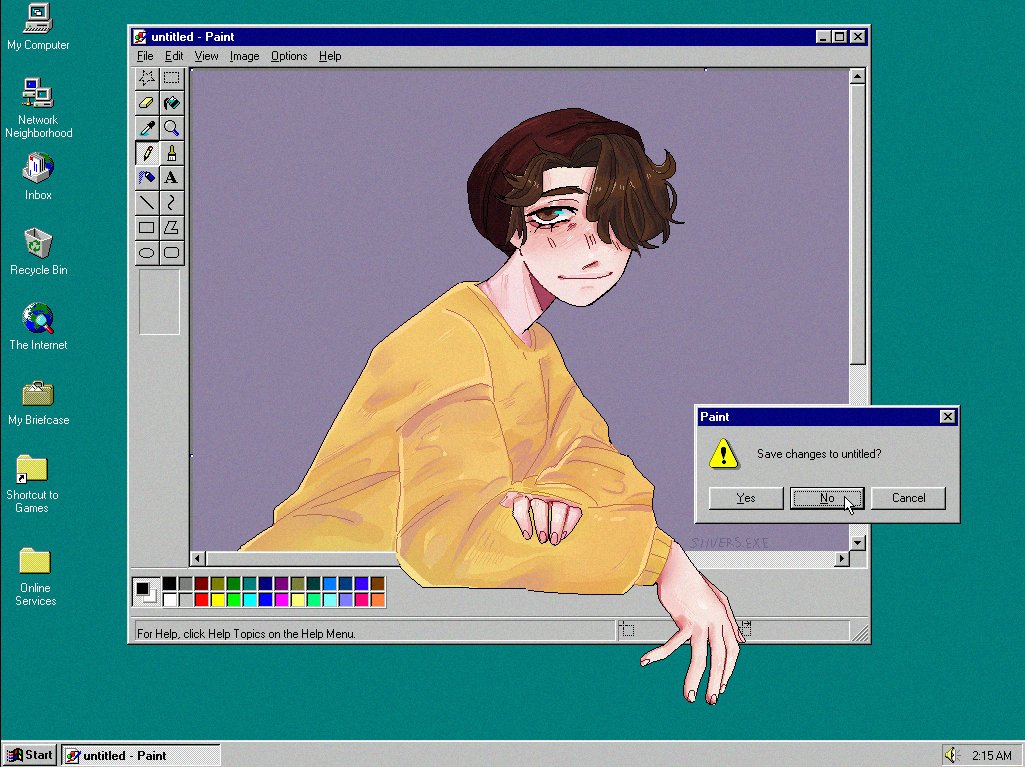Choose the straight Line tool
The width and height of the screenshot is (1025, 767).
pyautogui.click(x=146, y=203)
